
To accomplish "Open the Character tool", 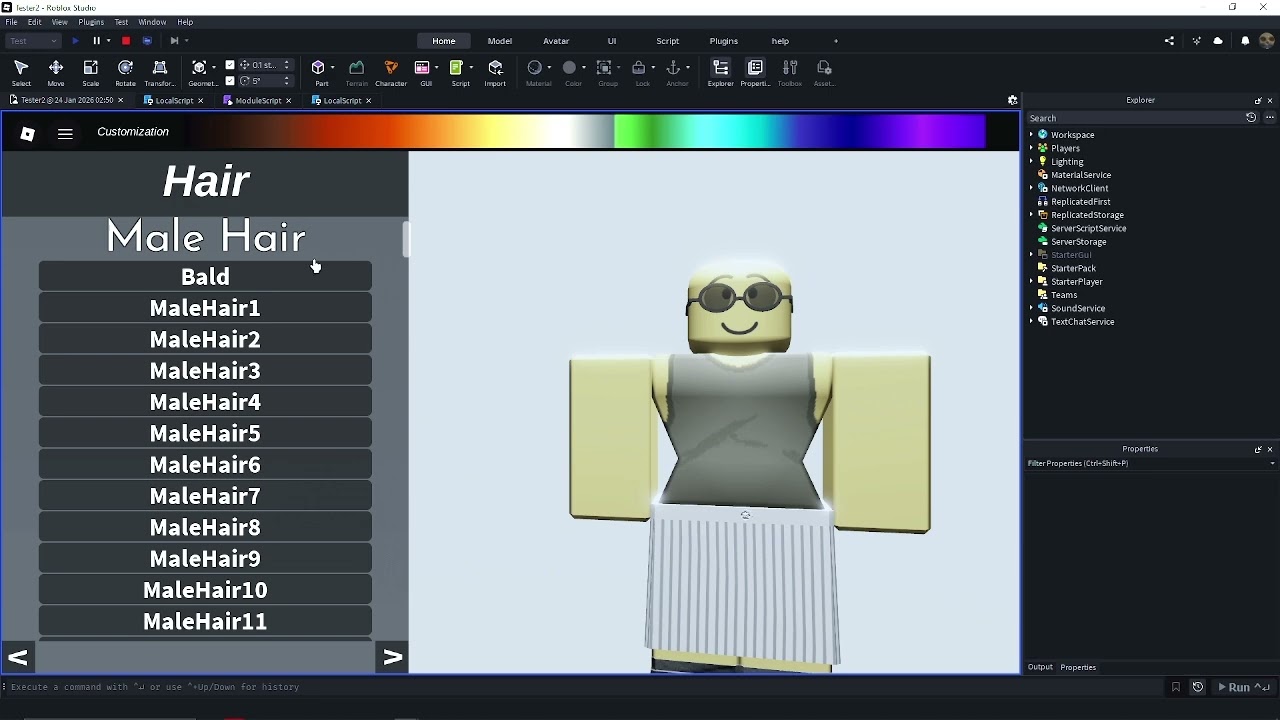I will (391, 72).
